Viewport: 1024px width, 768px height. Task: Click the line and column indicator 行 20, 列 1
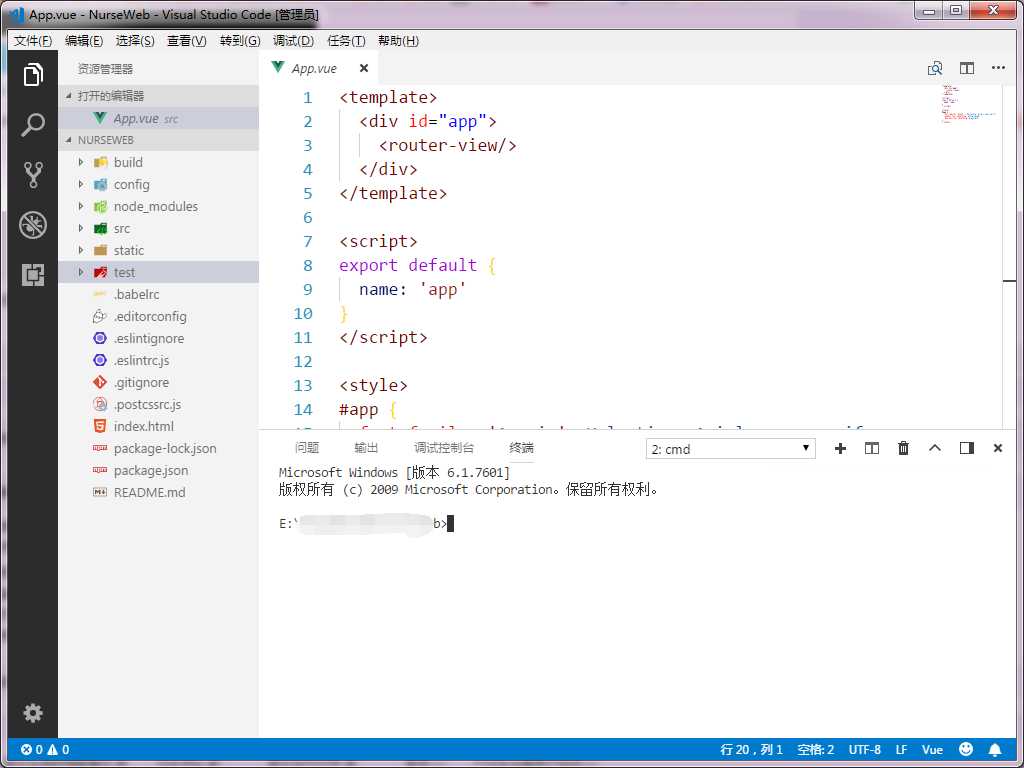pyautogui.click(x=752, y=750)
